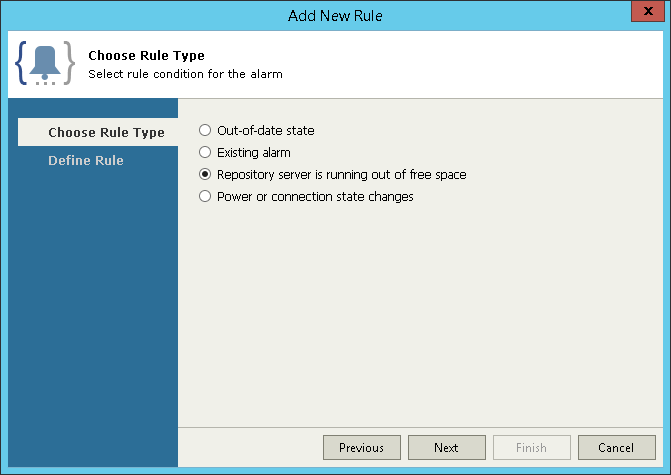
Task: Click the bold Choose Rule Type heading
Action: click(x=146, y=55)
